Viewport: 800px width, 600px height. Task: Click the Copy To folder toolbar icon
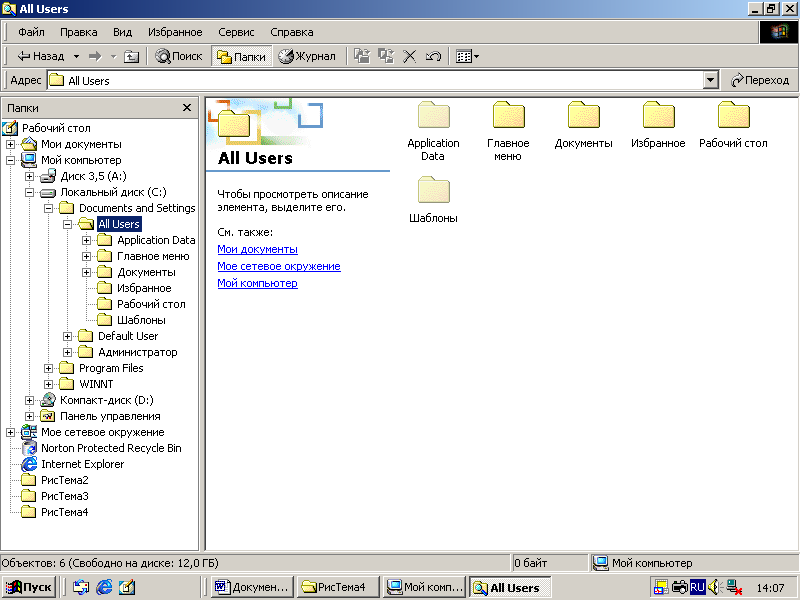click(386, 56)
